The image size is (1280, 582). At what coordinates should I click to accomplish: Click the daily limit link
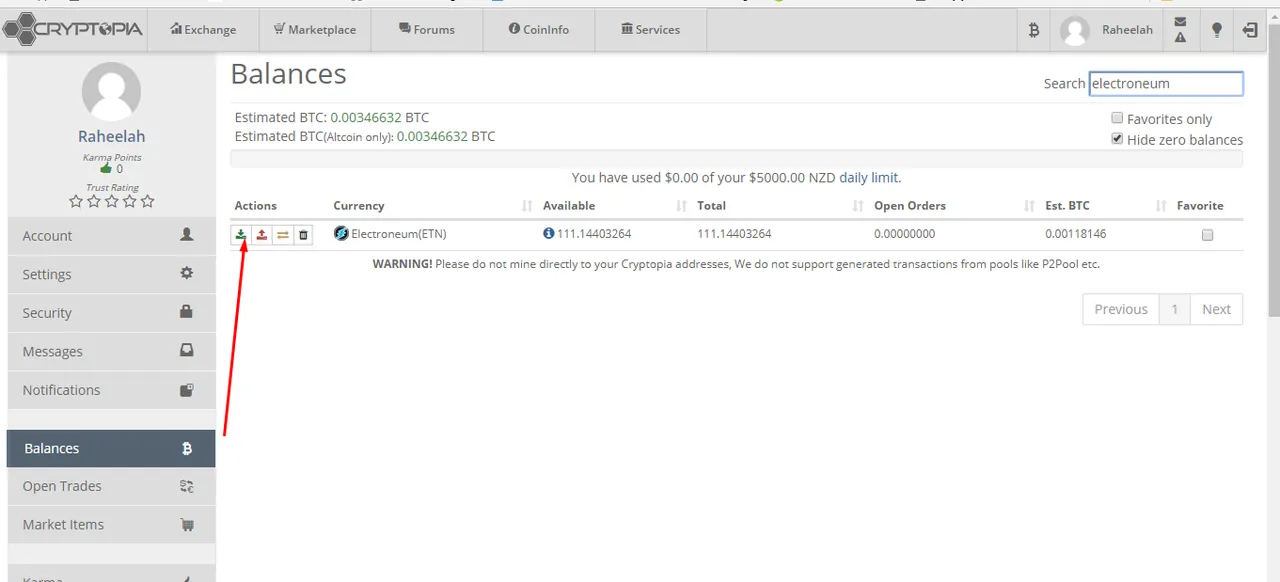(x=868, y=177)
